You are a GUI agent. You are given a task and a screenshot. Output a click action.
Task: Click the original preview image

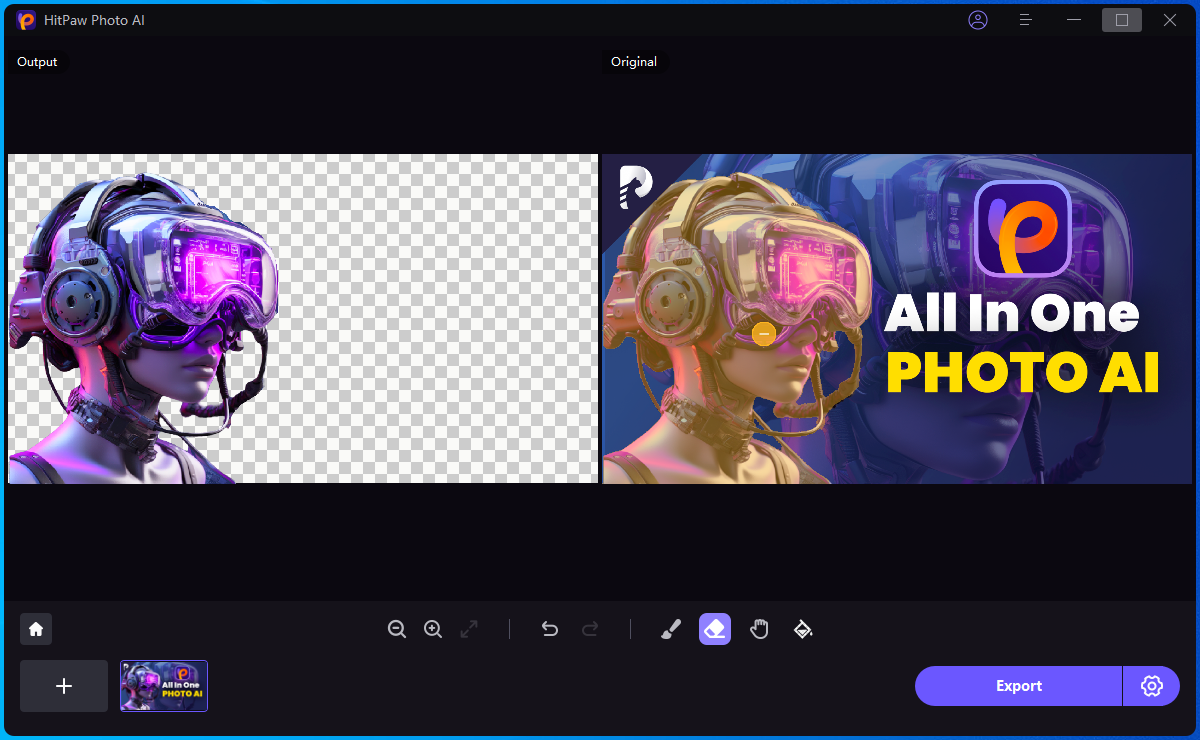click(897, 318)
